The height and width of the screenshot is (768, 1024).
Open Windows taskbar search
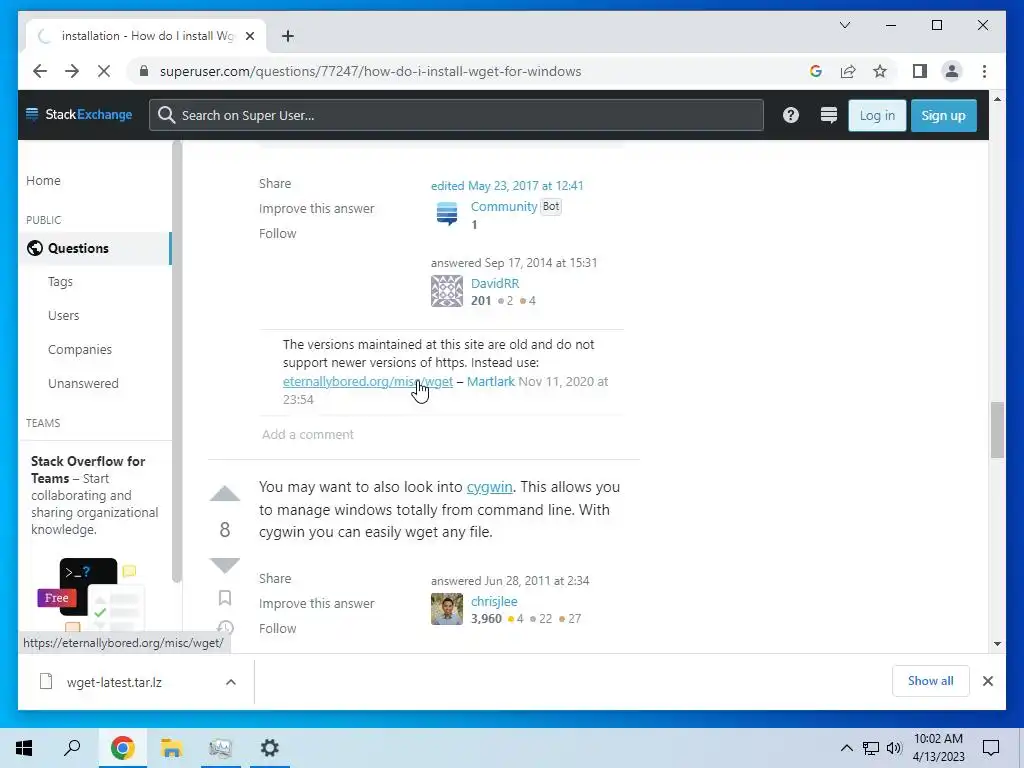pyautogui.click(x=72, y=748)
